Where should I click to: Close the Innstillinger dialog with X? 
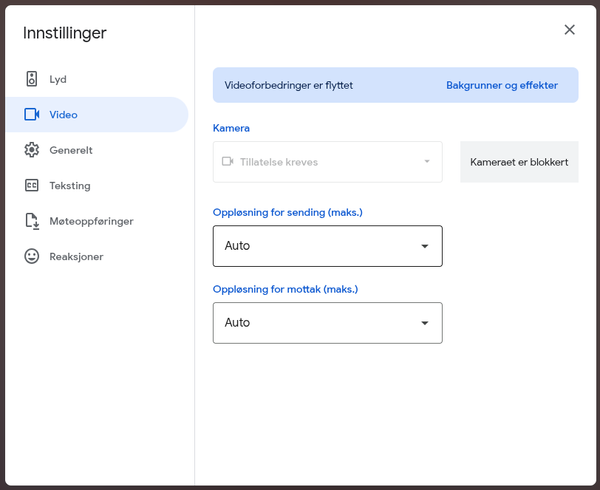[x=569, y=30]
